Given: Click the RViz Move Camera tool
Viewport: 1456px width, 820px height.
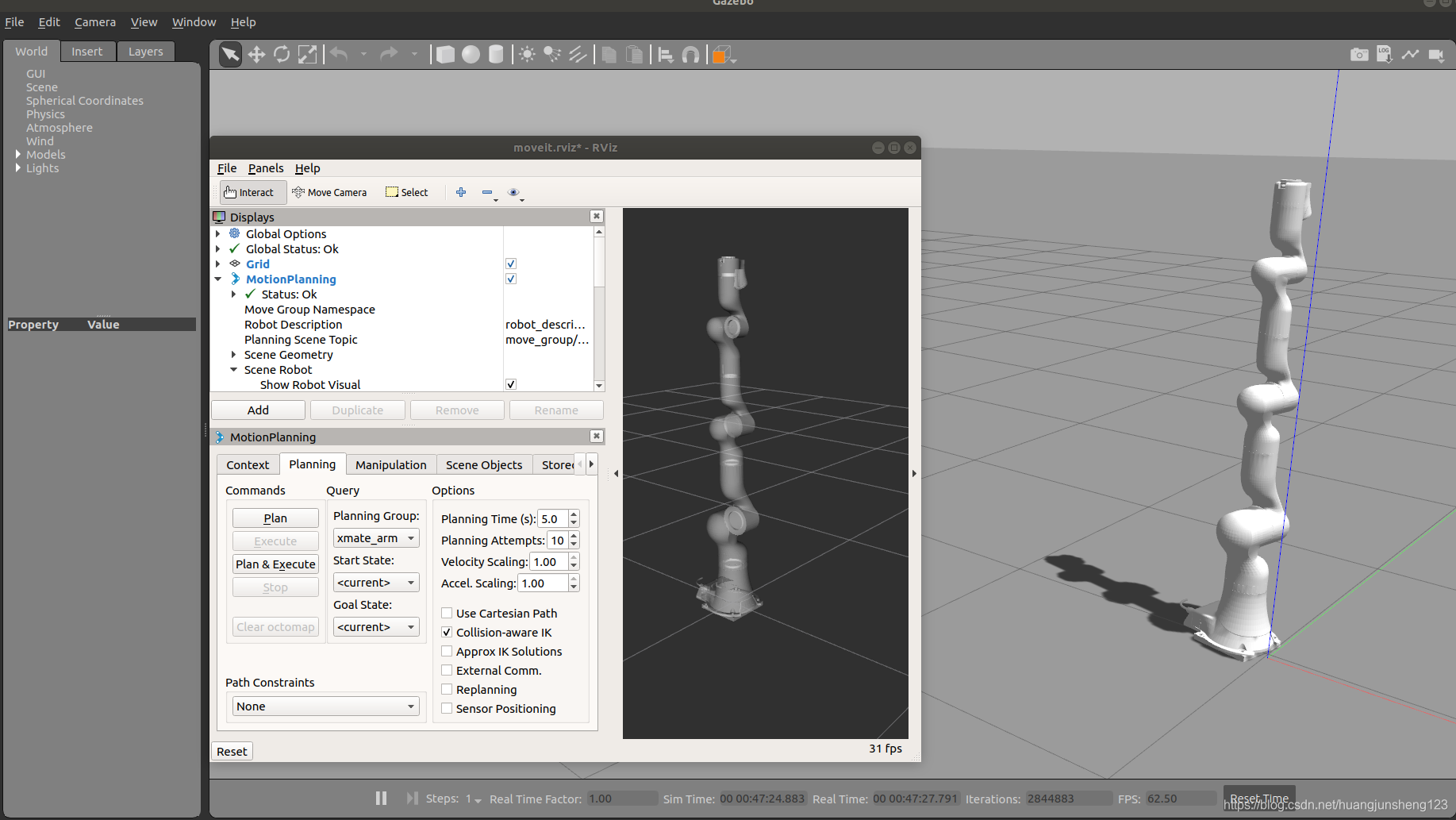Looking at the screenshot, I should (329, 192).
